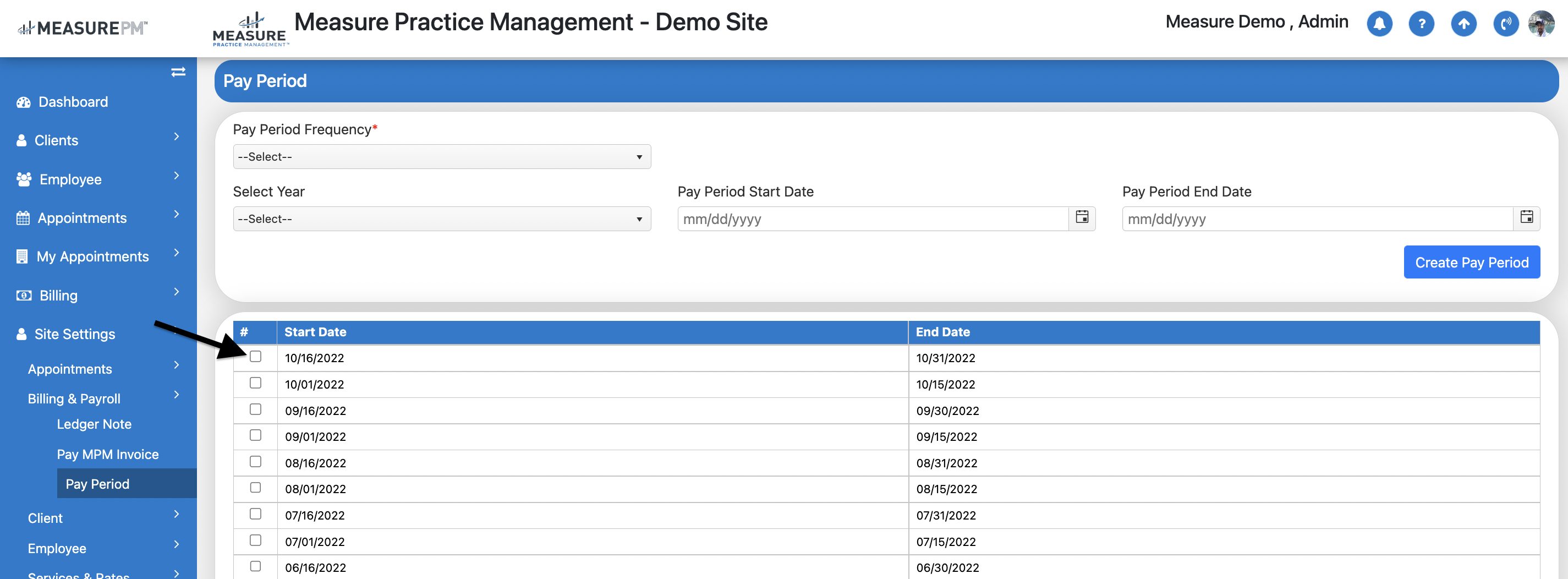This screenshot has height=579, width=1568.
Task: Open the help question mark icon
Action: (x=1421, y=24)
